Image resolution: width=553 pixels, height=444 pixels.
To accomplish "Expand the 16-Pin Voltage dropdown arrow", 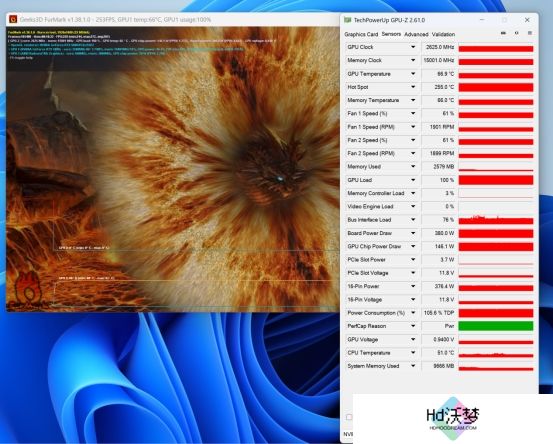I will (413, 299).
